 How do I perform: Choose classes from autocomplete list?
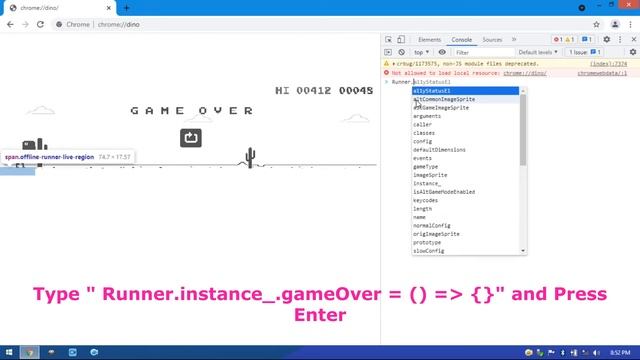coord(465,133)
